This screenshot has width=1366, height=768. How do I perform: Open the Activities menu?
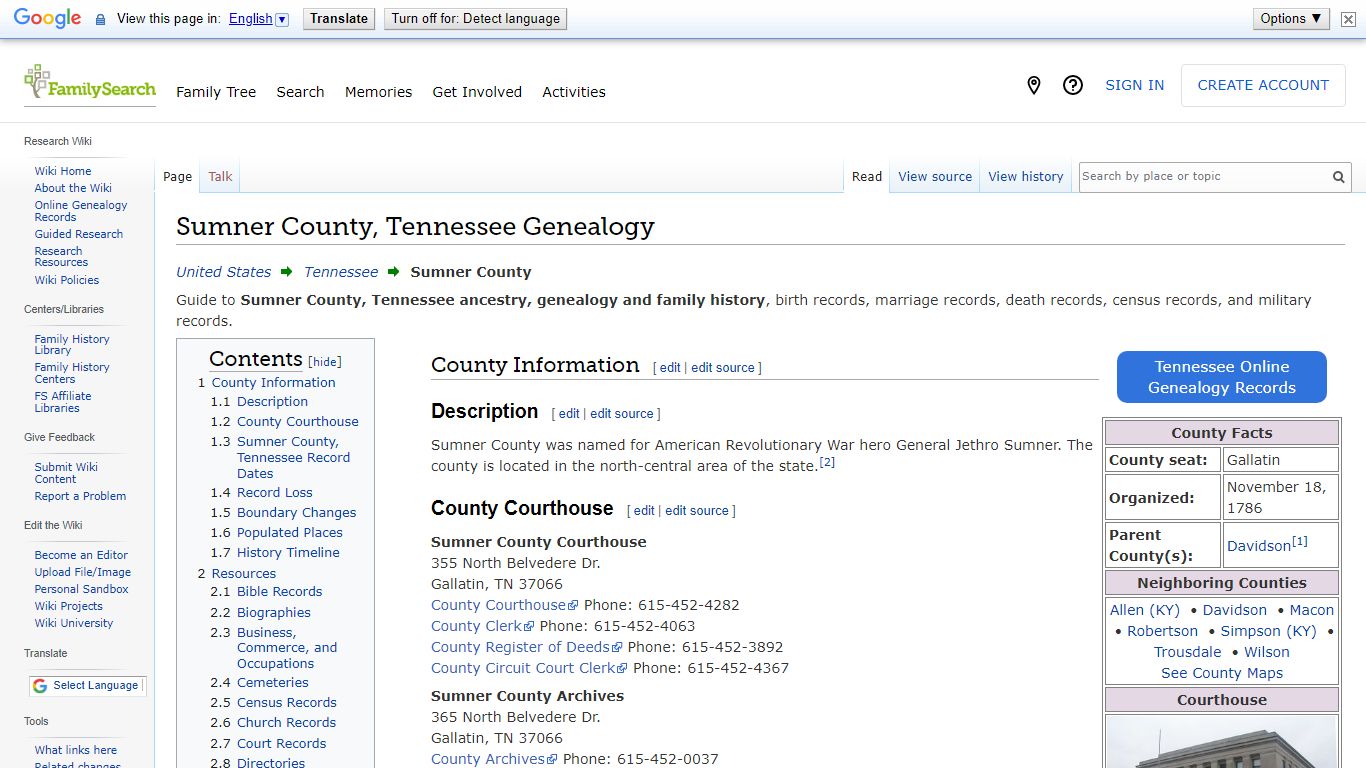[x=574, y=92]
